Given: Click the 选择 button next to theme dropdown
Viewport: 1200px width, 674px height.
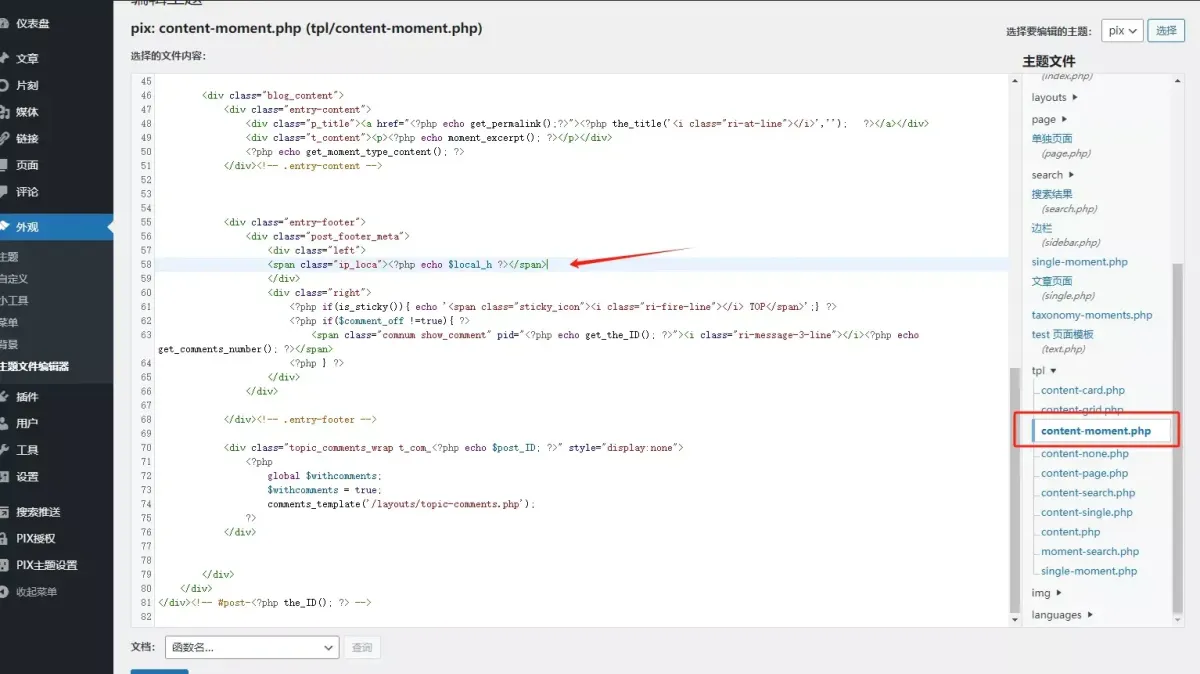Looking at the screenshot, I should click(1166, 31).
